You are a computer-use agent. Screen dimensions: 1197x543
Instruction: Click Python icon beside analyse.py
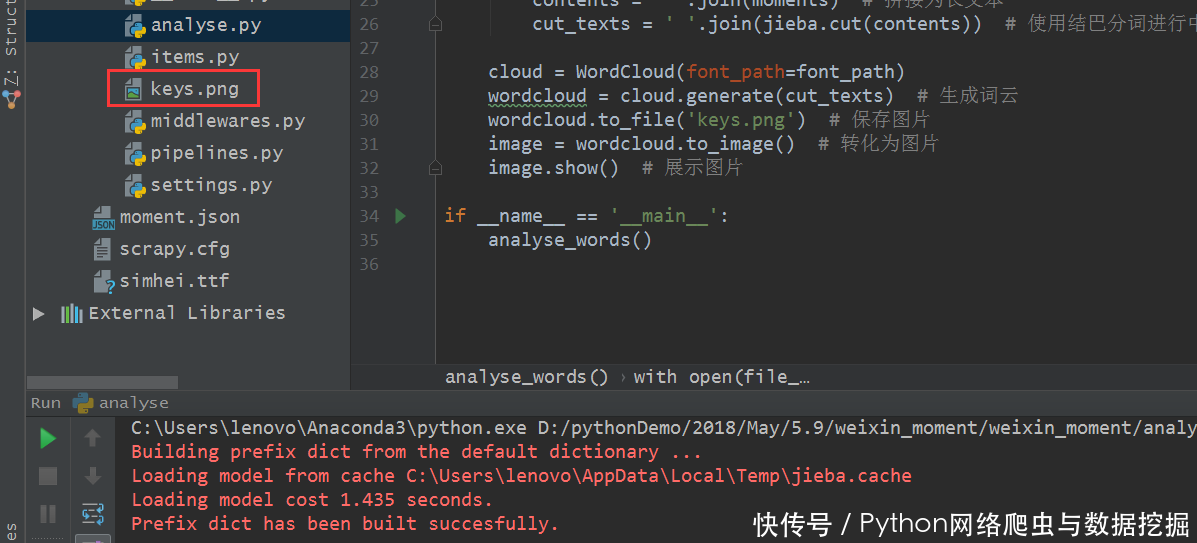coord(135,25)
